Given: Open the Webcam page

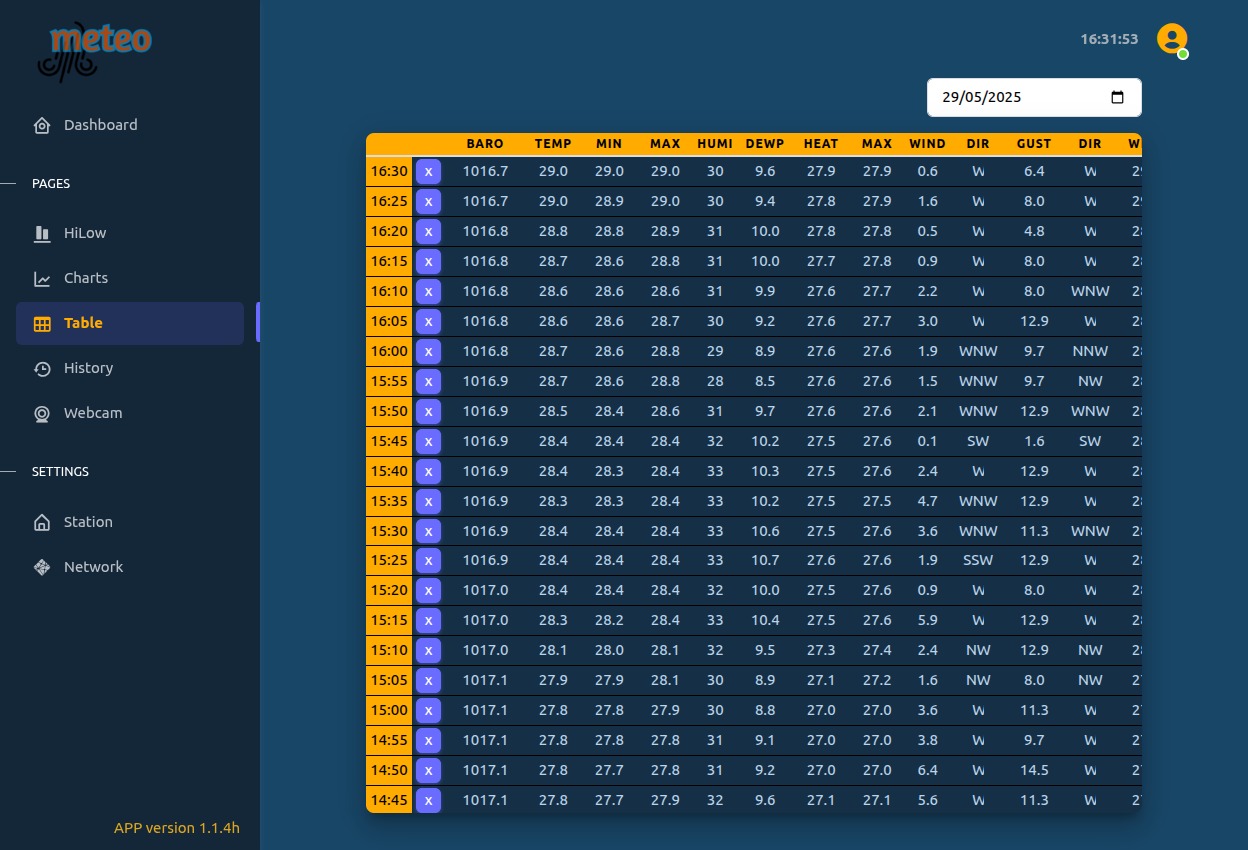Looking at the screenshot, I should pos(130,413).
